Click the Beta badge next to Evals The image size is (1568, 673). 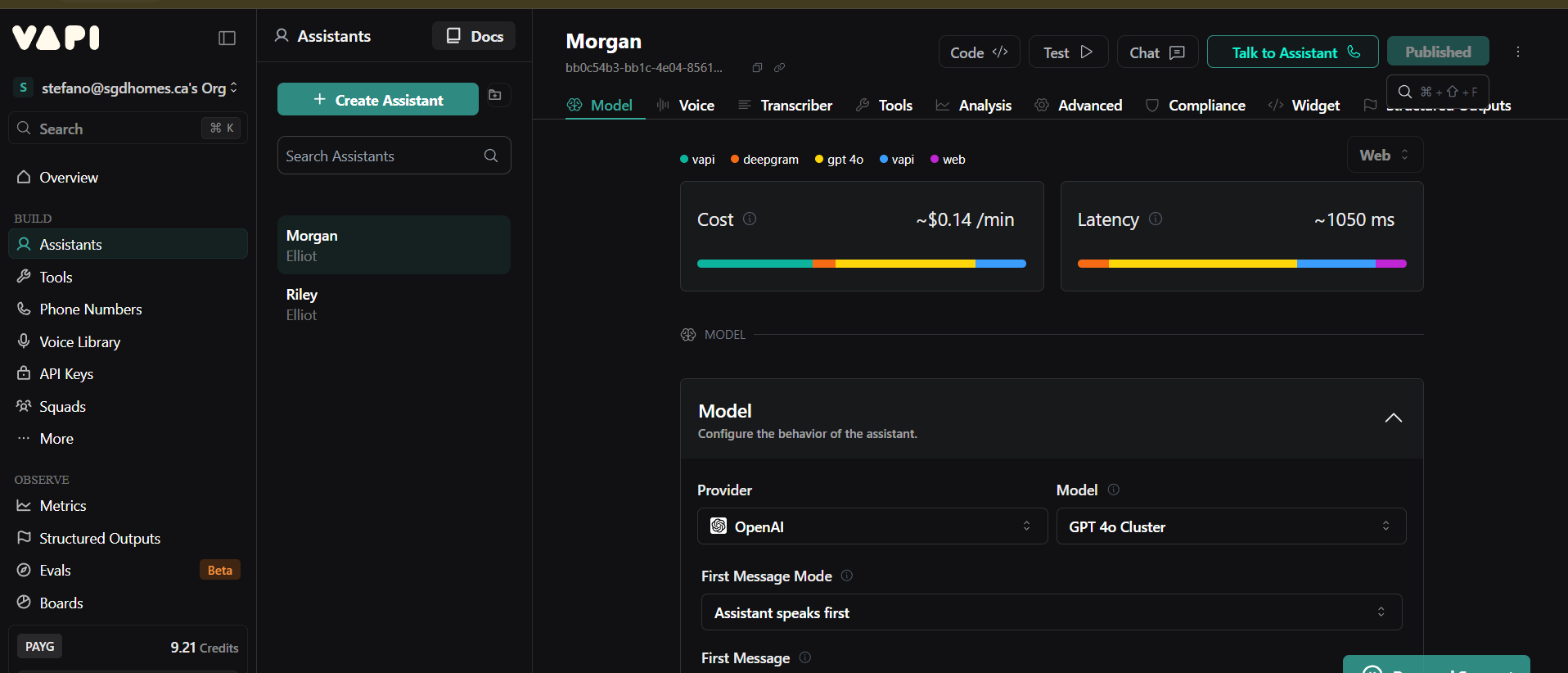click(220, 570)
